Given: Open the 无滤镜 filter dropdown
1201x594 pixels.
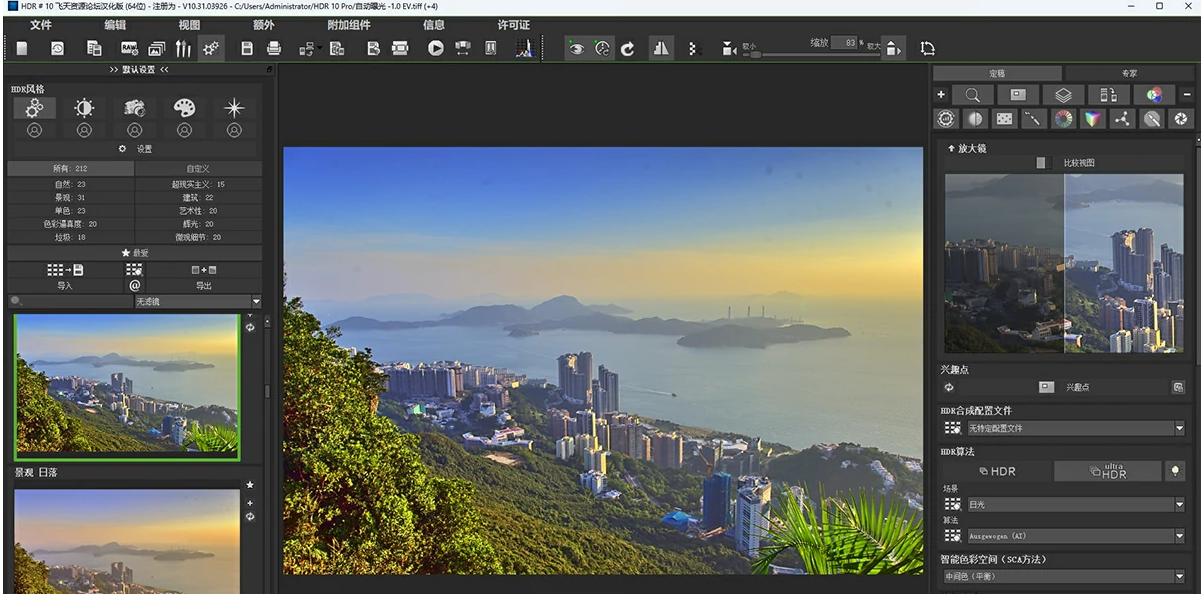Looking at the screenshot, I should pos(198,301).
